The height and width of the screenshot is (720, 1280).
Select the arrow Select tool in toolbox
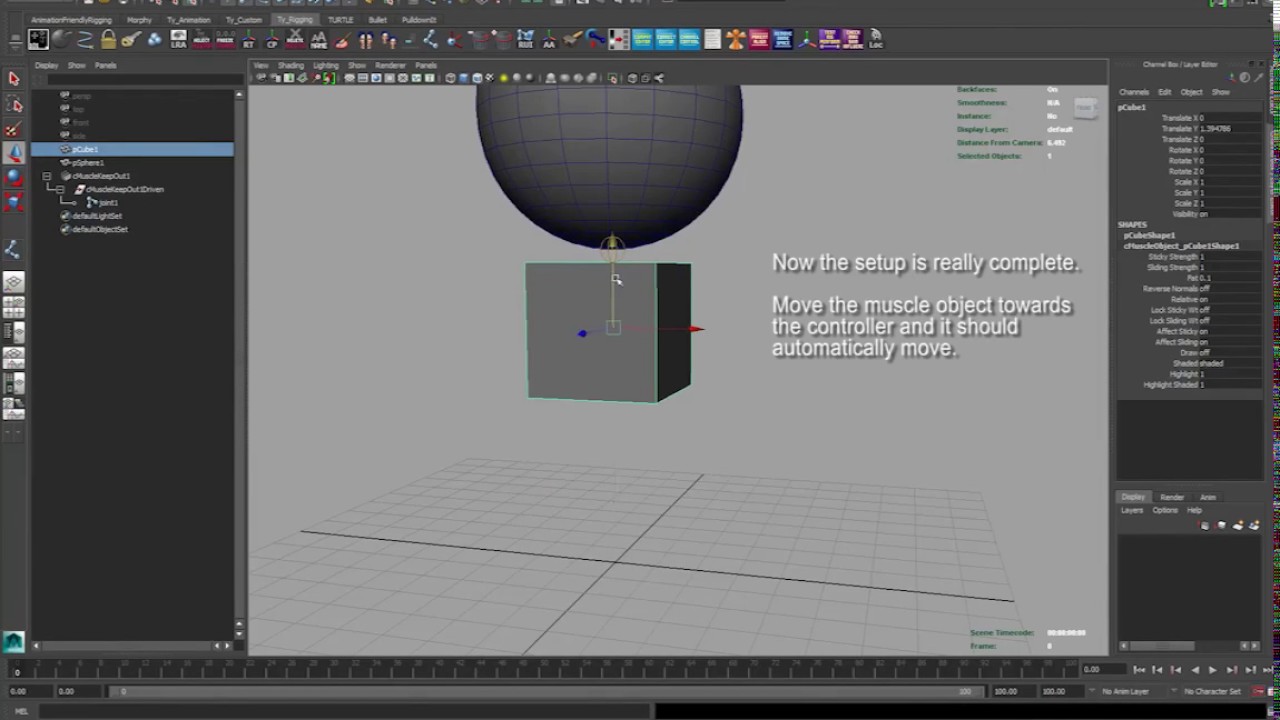coord(14,79)
